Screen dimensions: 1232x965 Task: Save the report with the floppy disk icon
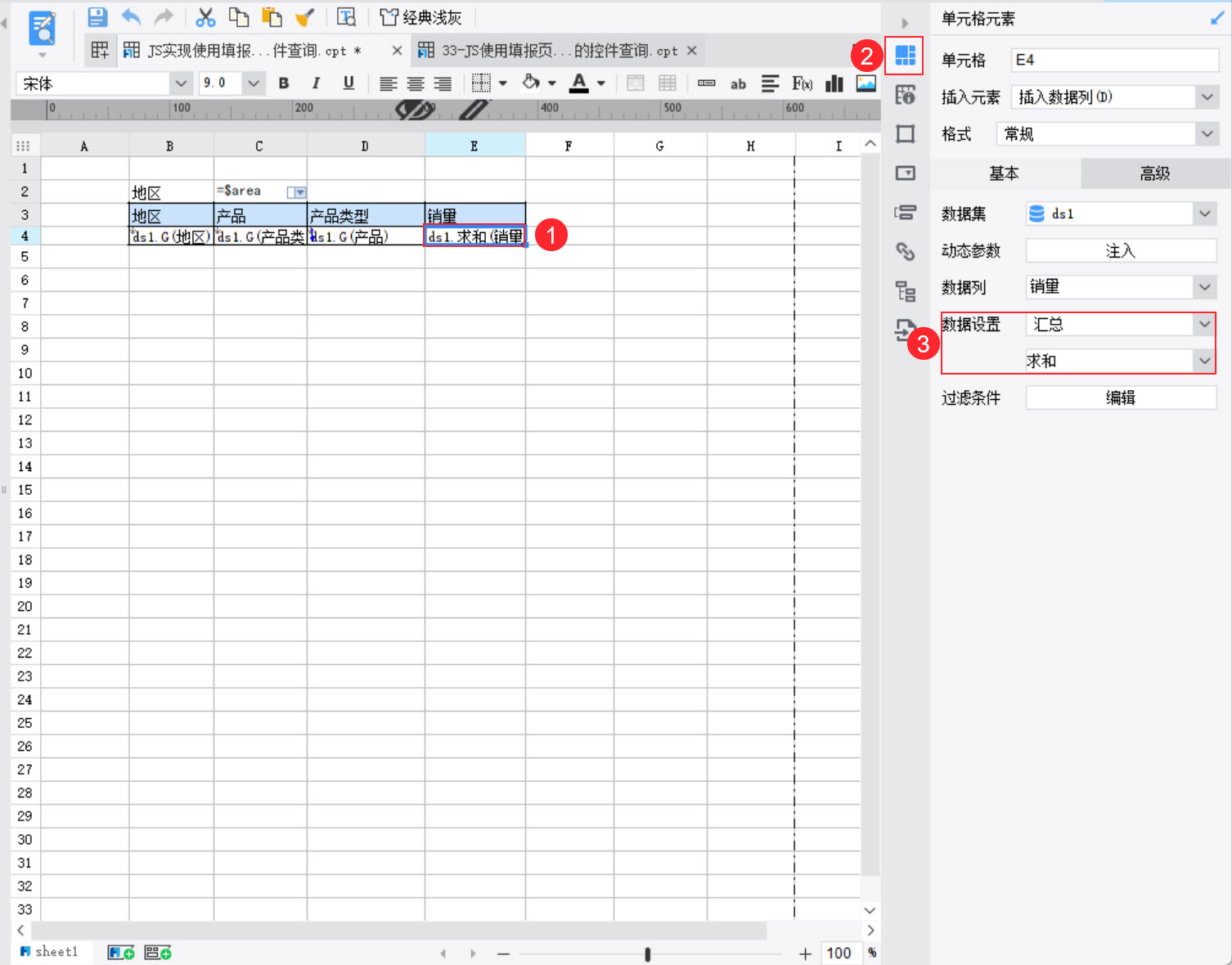click(x=97, y=17)
